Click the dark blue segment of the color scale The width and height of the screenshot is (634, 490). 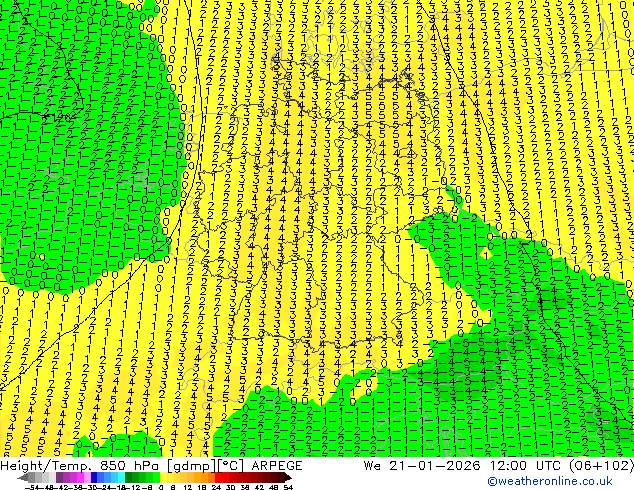coord(94,477)
